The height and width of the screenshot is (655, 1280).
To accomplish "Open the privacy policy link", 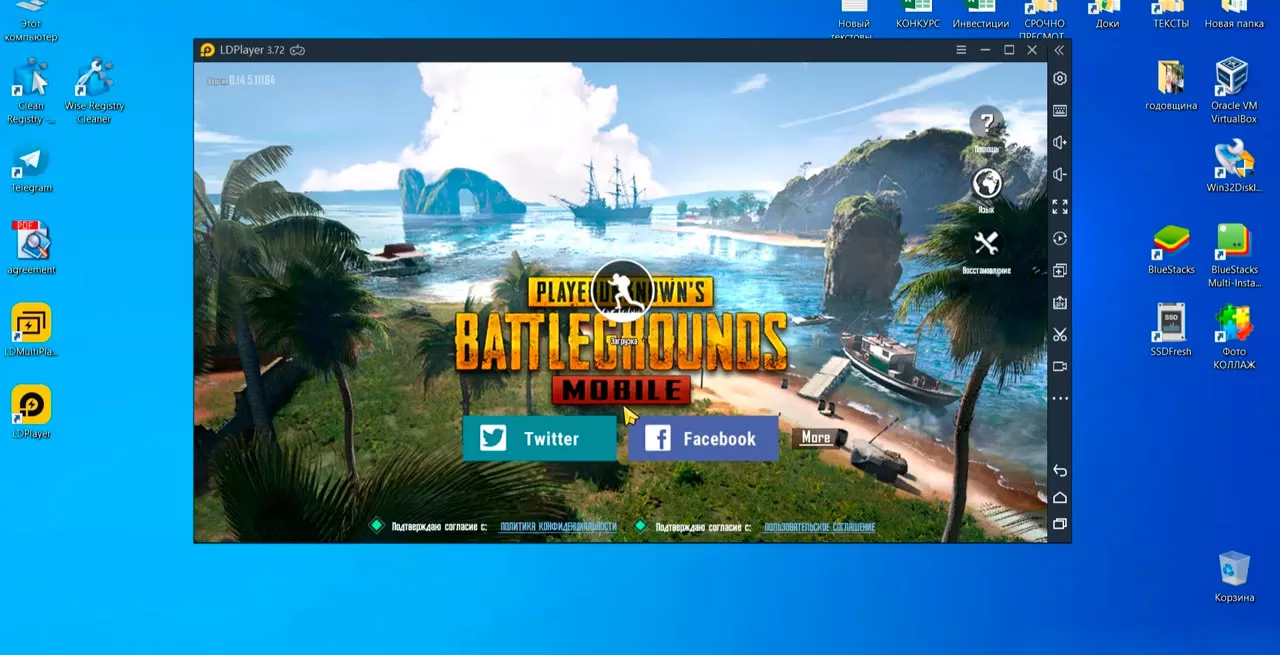I will click(558, 527).
